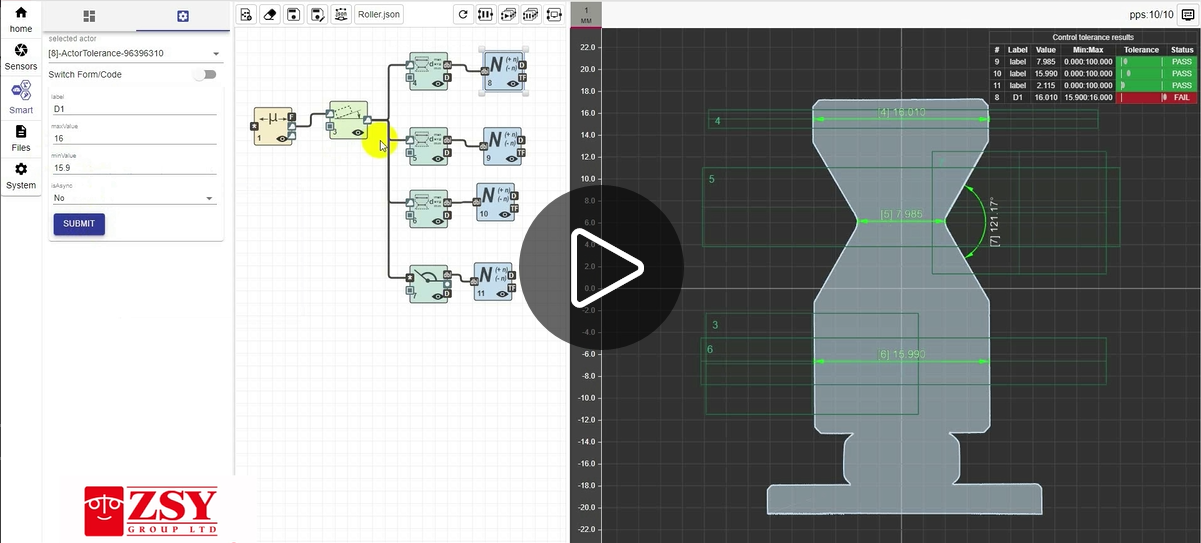
Task: Click the chat icon next to pps:10/10
Action: click(x=1186, y=15)
